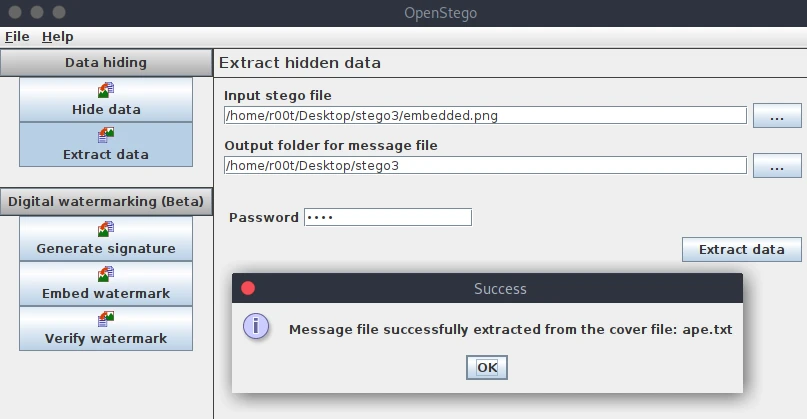Click the info icon in Success dialog
This screenshot has height=419, width=807.
pos(258,327)
